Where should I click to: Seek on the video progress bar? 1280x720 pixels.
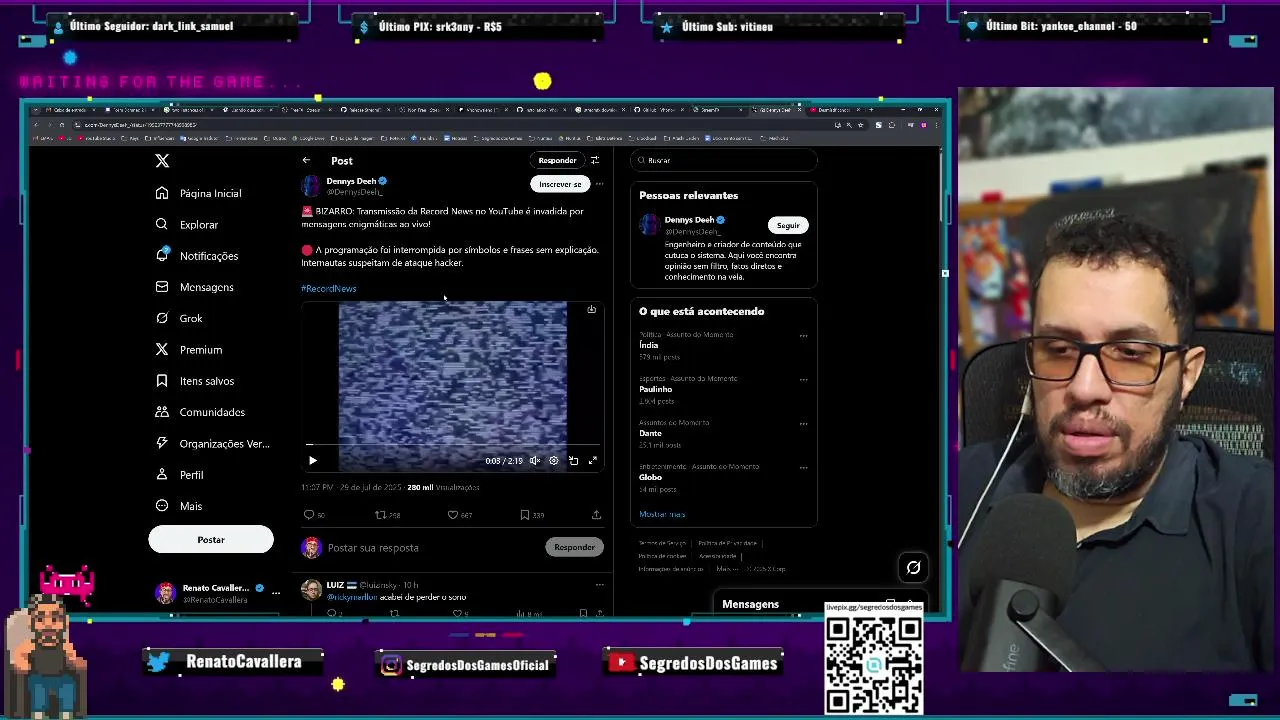pos(453,445)
